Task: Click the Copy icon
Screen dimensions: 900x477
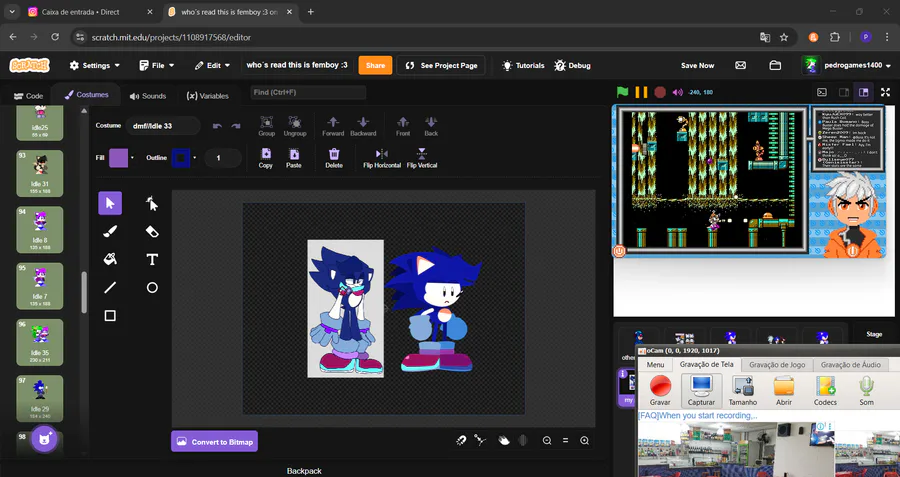Action: (x=266, y=158)
